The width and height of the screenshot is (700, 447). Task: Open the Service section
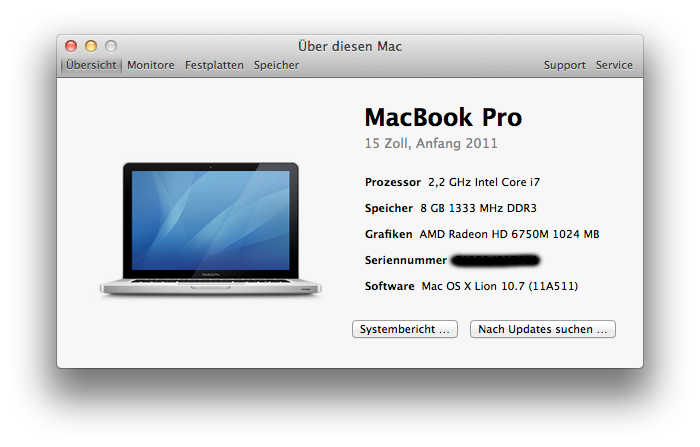pyautogui.click(x=614, y=65)
